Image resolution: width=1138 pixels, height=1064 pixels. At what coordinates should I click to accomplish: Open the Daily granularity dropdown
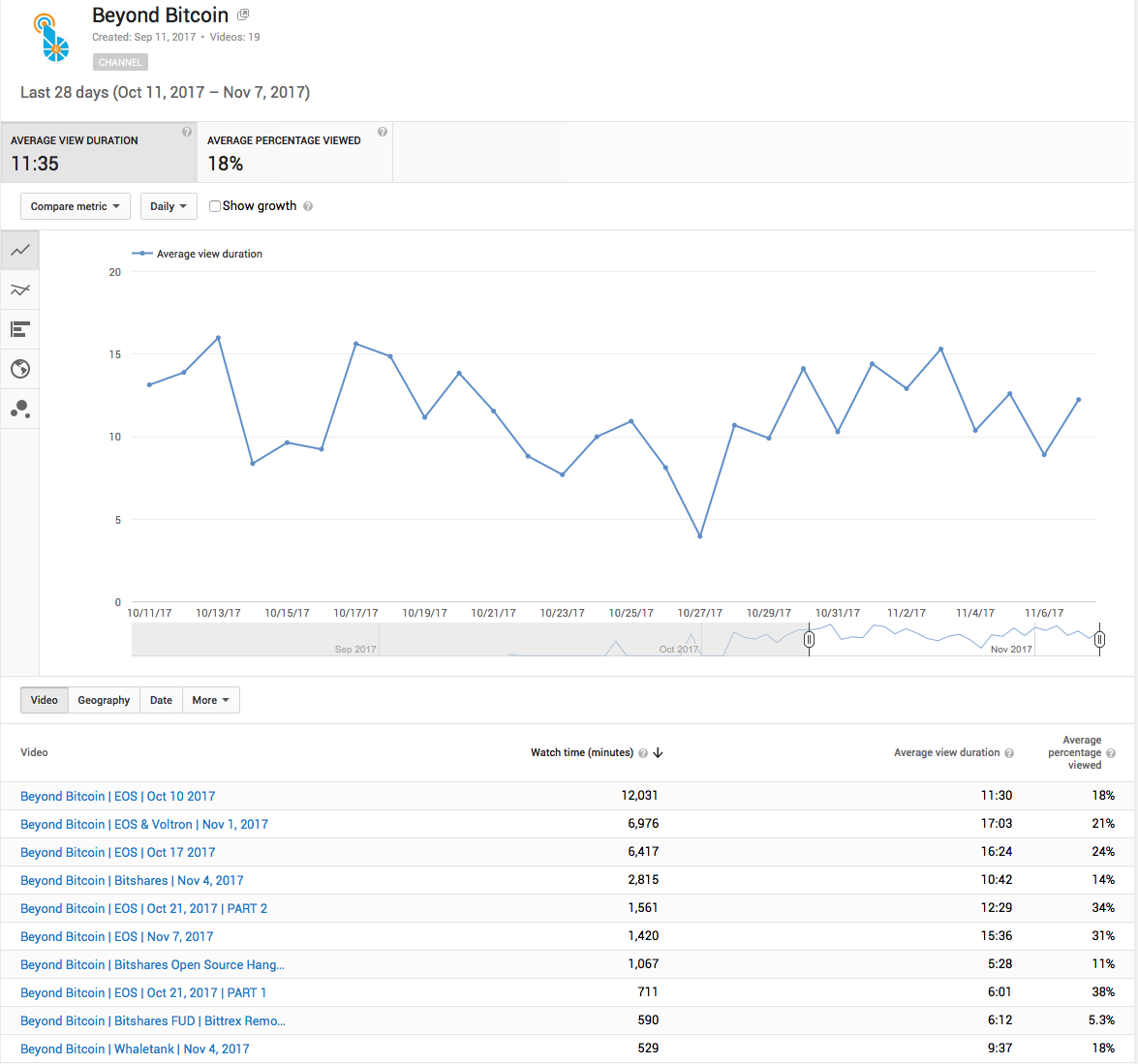click(x=169, y=206)
